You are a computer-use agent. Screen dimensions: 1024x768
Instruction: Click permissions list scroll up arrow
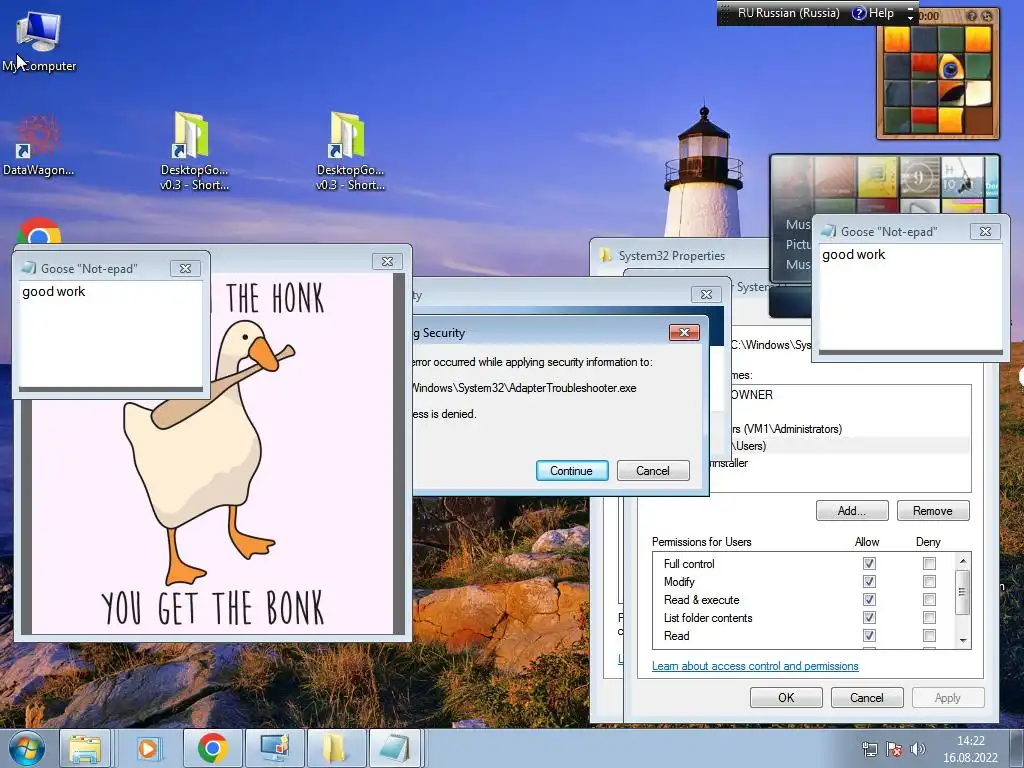(x=963, y=561)
